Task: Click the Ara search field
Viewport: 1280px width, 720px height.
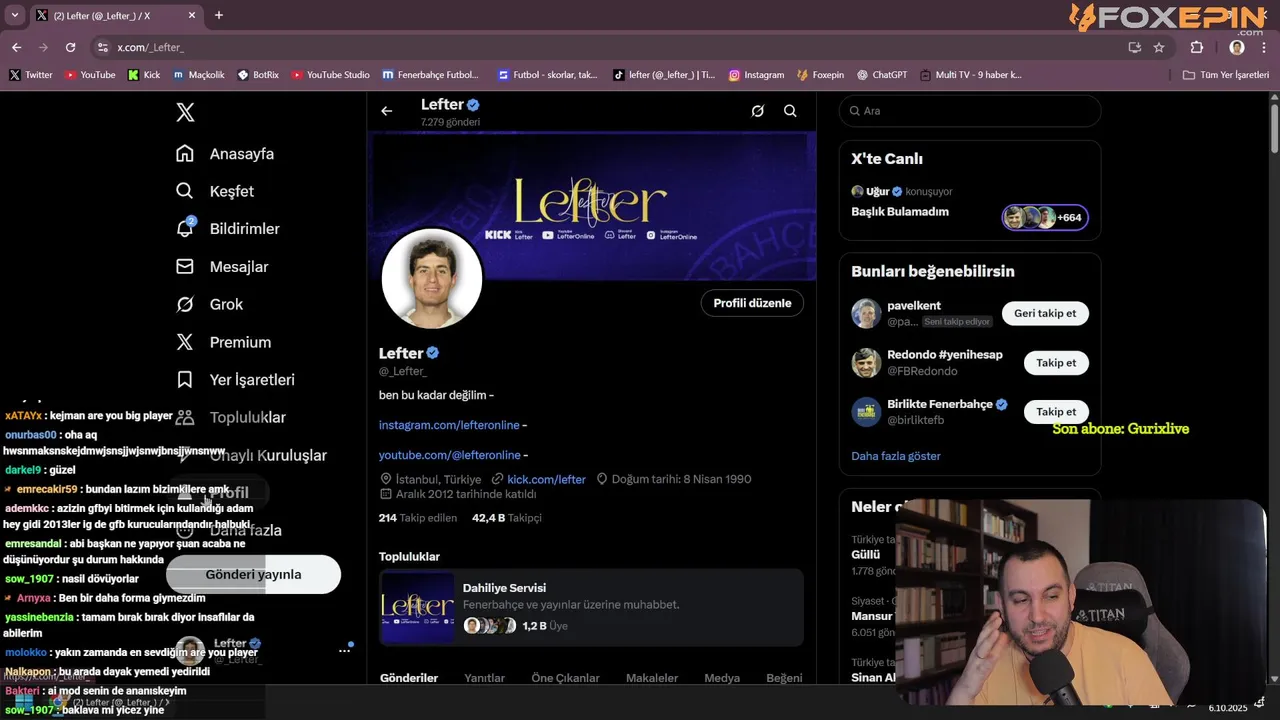Action: [x=970, y=111]
